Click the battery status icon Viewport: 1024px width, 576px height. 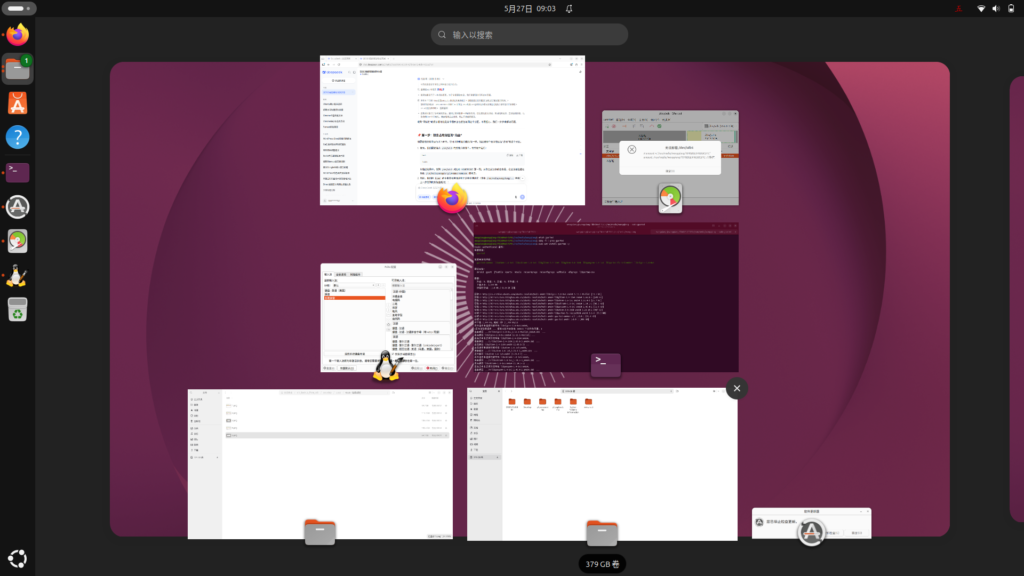pos(1011,8)
